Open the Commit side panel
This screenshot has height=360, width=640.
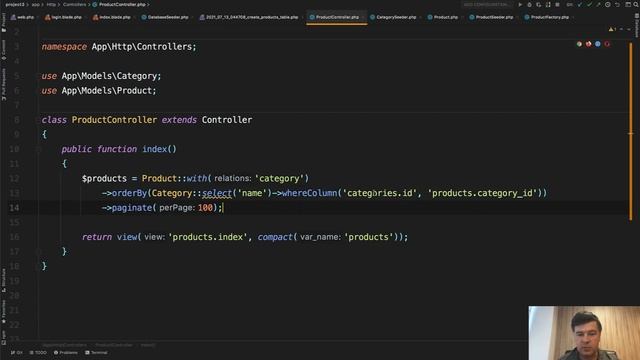[x=4, y=50]
